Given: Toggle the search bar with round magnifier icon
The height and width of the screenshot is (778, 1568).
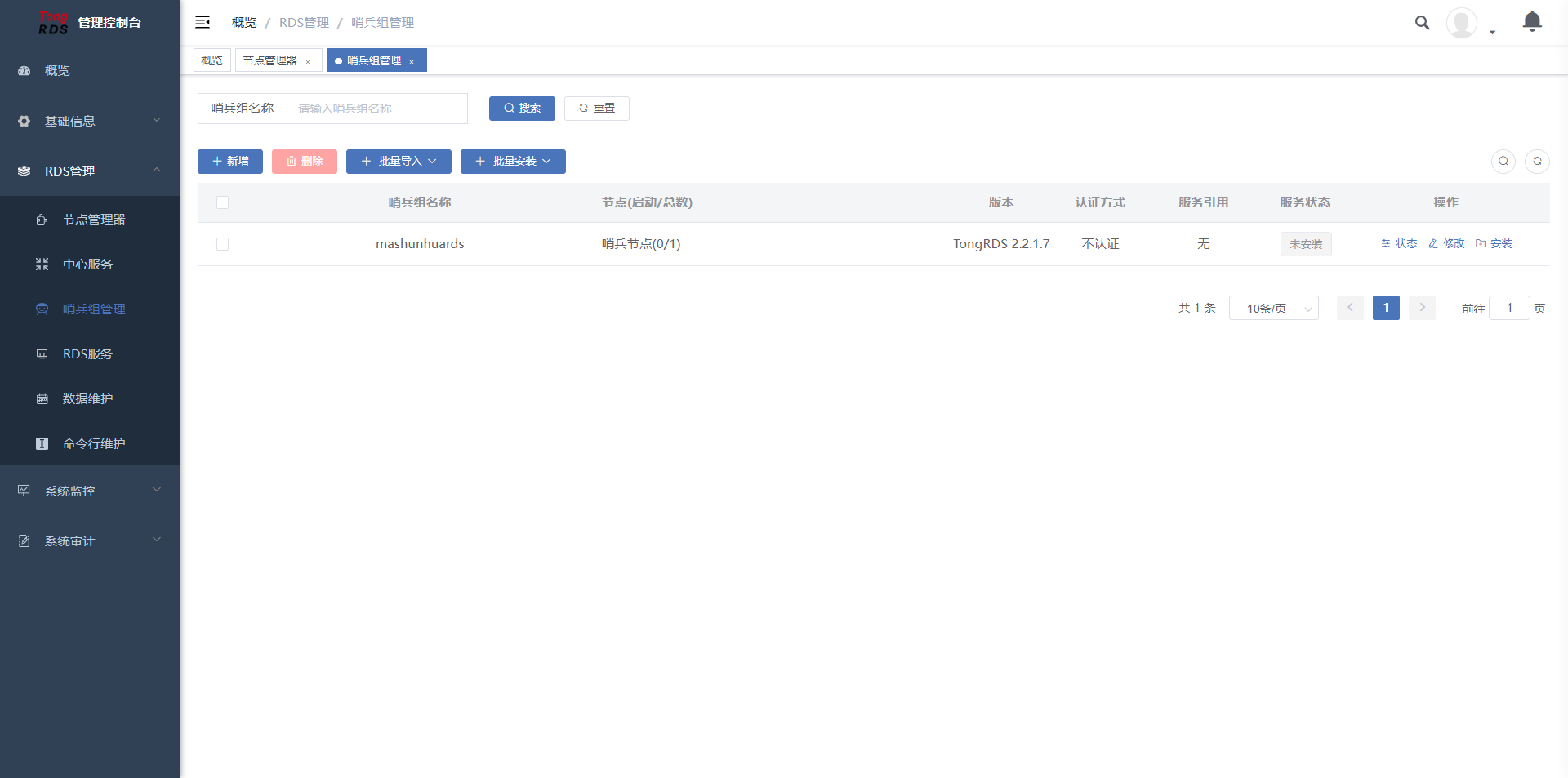Looking at the screenshot, I should tap(1503, 162).
